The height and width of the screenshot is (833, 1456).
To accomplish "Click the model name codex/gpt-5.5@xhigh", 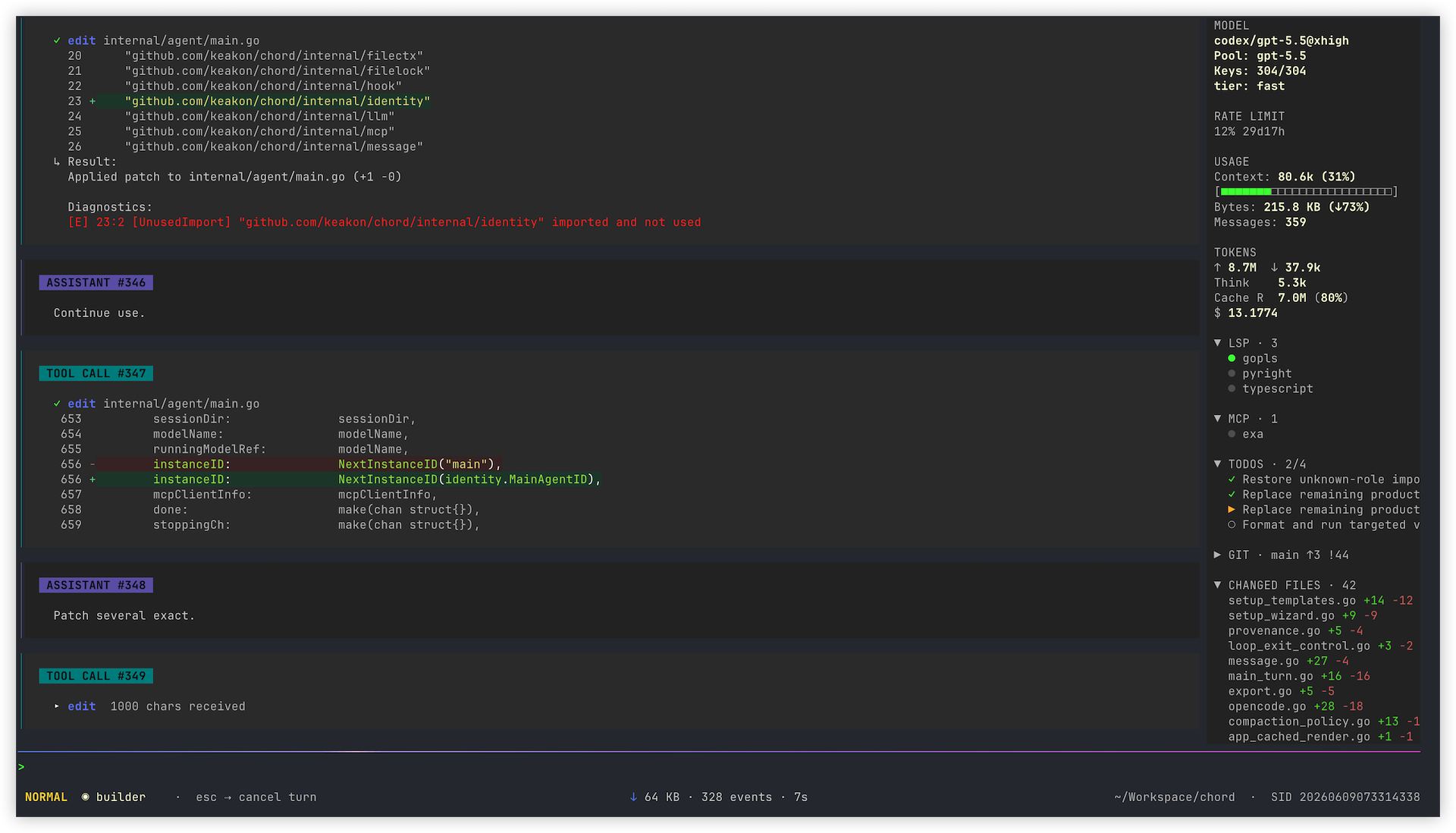I will [x=1281, y=41].
